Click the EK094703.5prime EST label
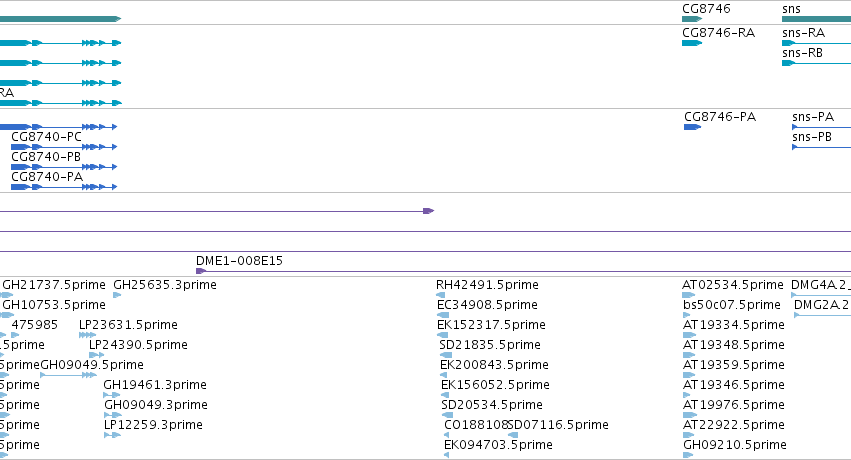Viewport: 851px width, 460px height. pos(498,445)
